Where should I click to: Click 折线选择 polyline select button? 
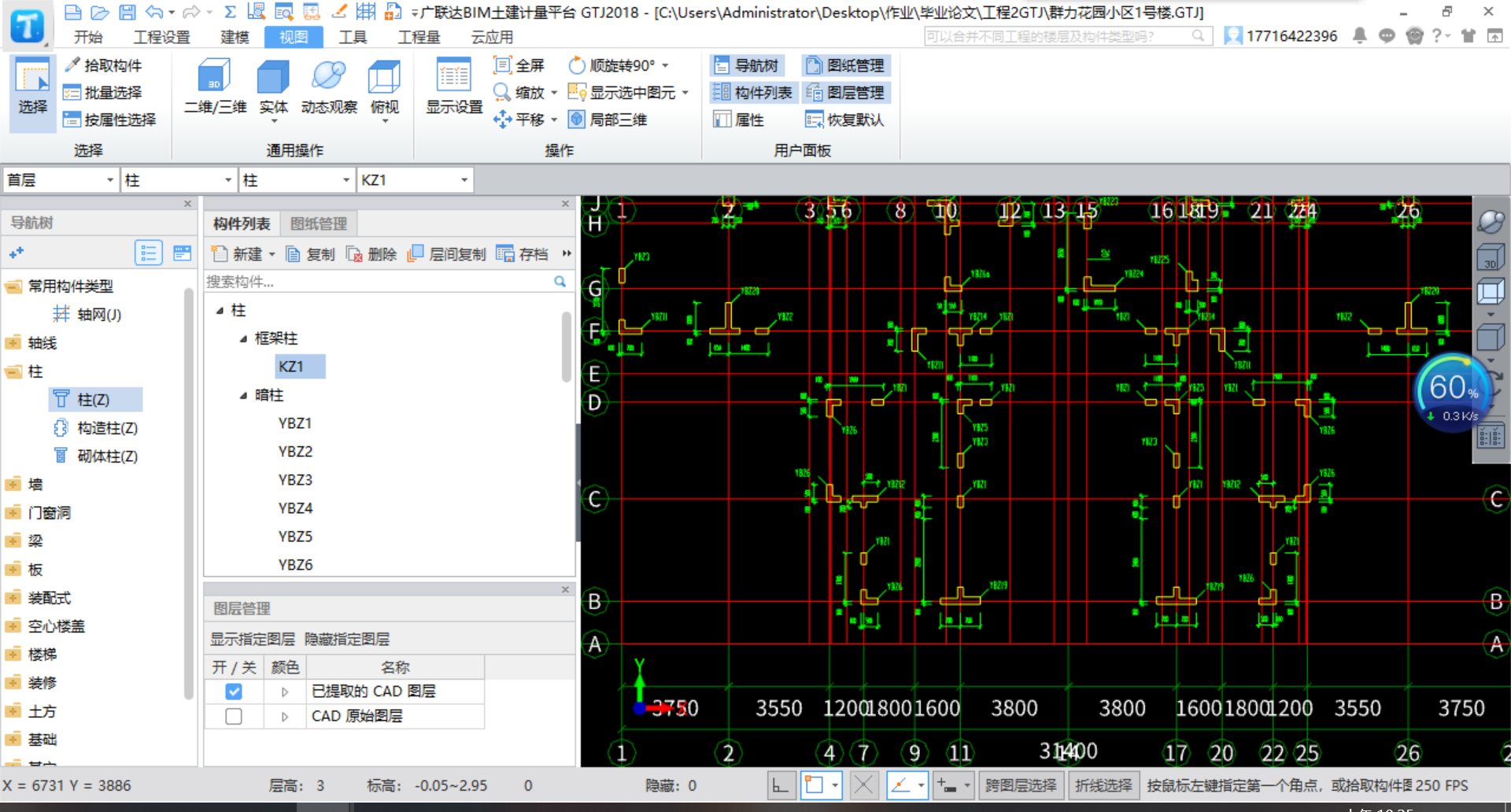click(x=1103, y=786)
